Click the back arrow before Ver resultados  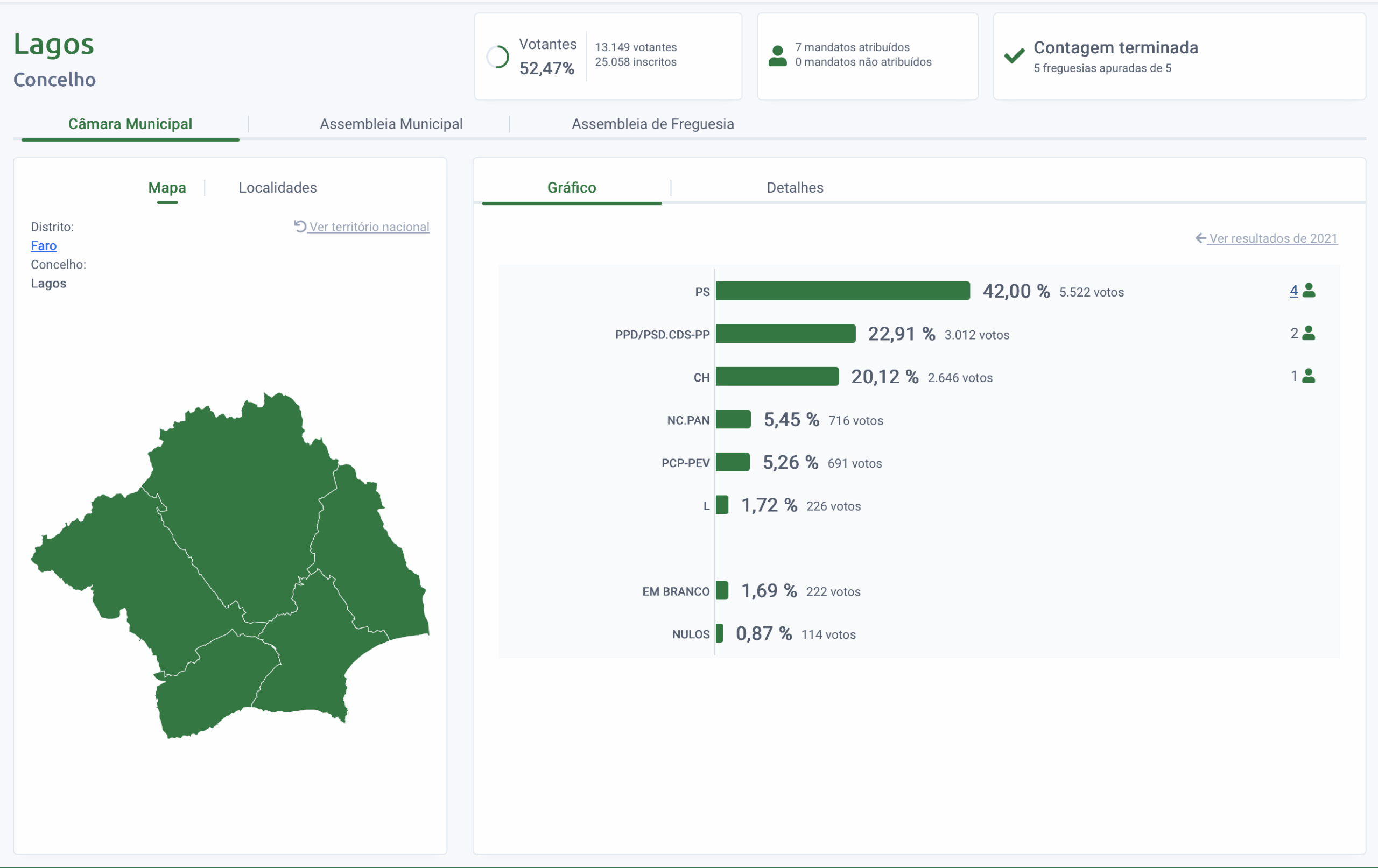pyautogui.click(x=1200, y=238)
